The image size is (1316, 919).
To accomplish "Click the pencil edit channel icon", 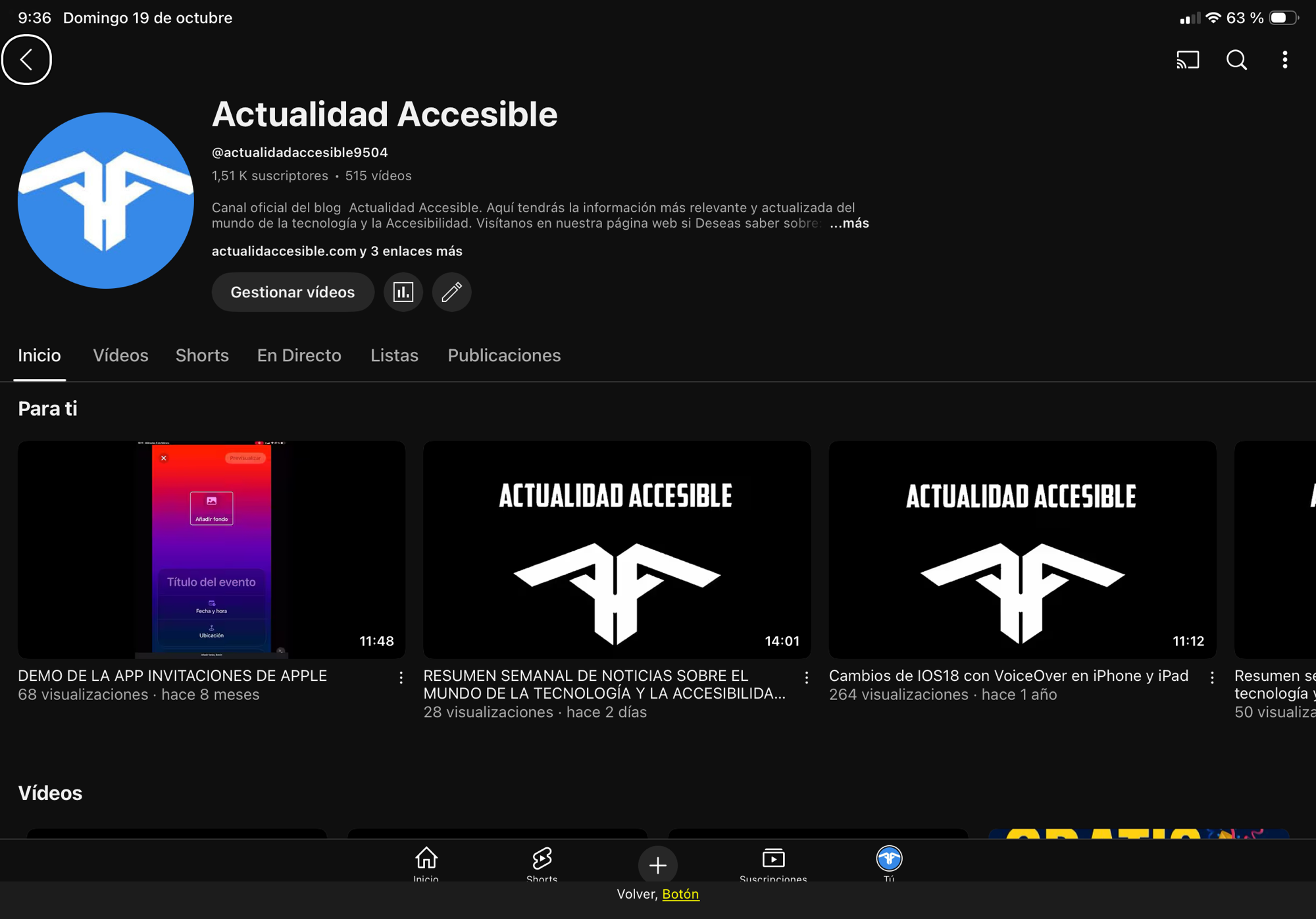I will click(x=451, y=292).
